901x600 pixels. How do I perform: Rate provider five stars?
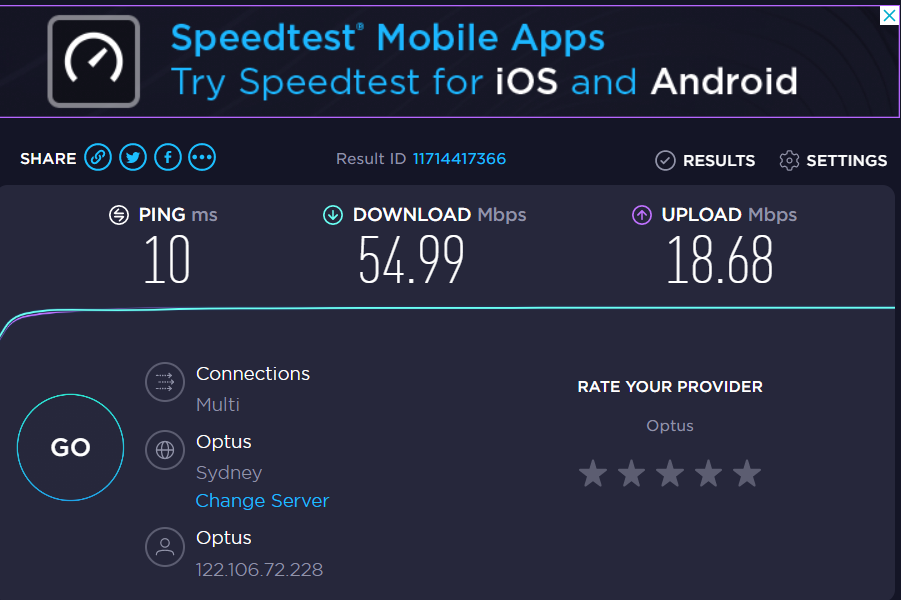[x=747, y=473]
